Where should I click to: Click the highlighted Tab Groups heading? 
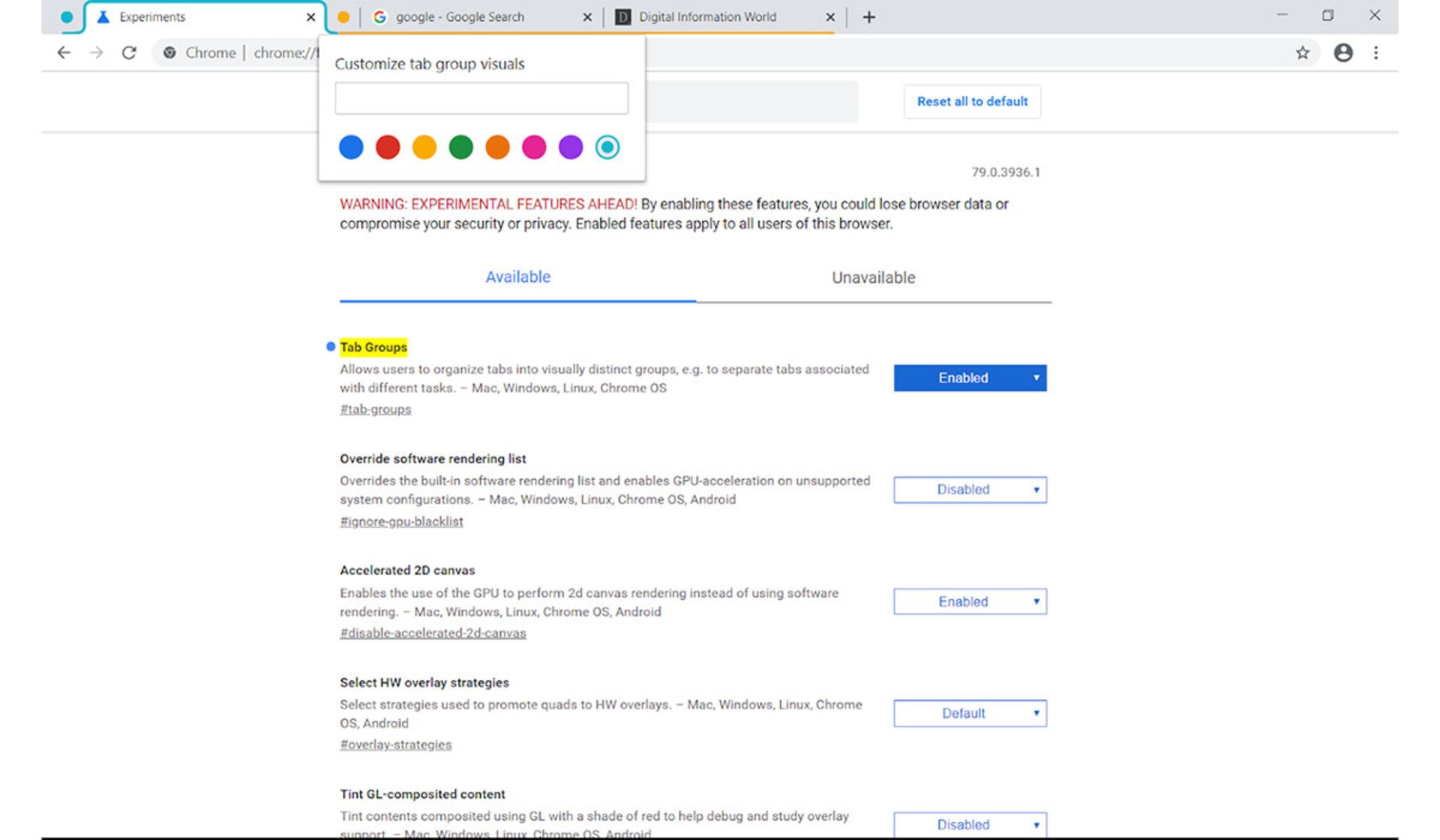point(373,347)
